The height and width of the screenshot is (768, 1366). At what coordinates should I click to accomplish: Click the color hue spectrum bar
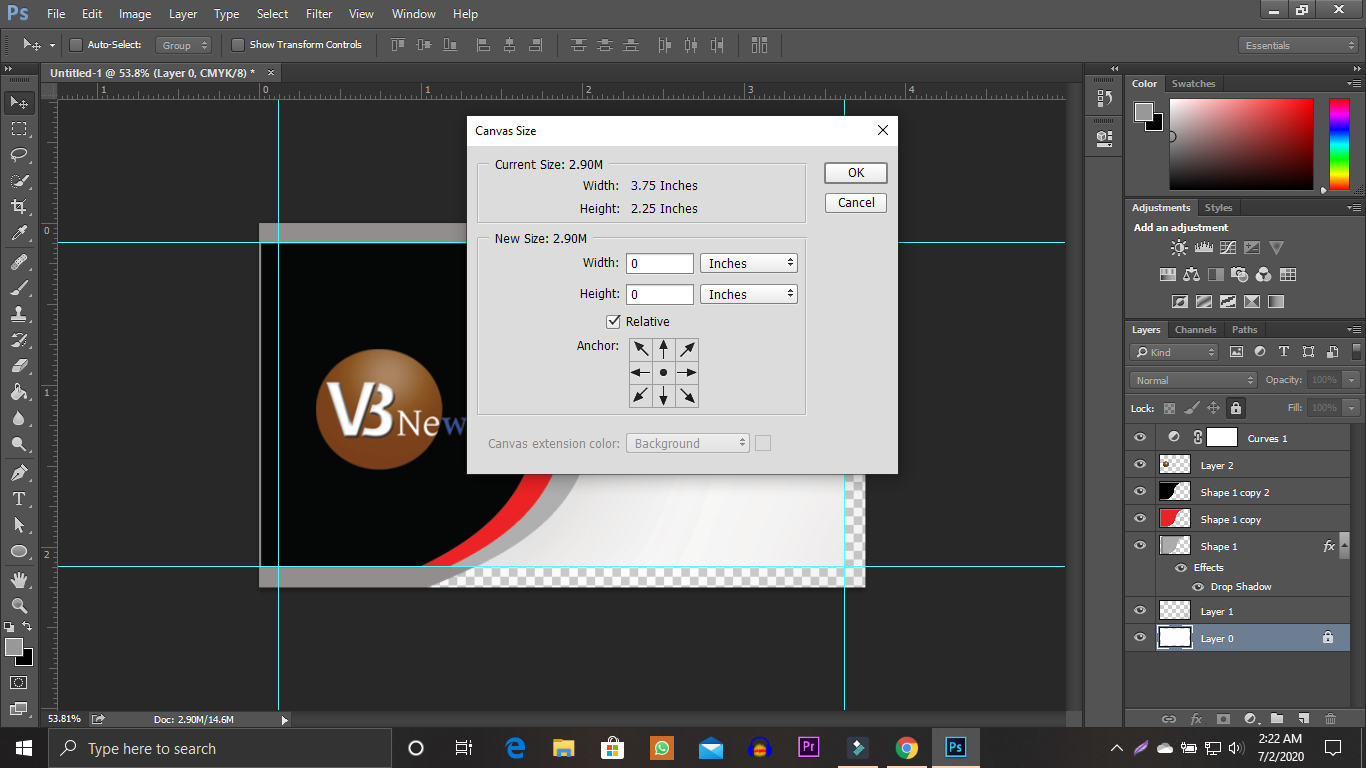coord(1338,144)
